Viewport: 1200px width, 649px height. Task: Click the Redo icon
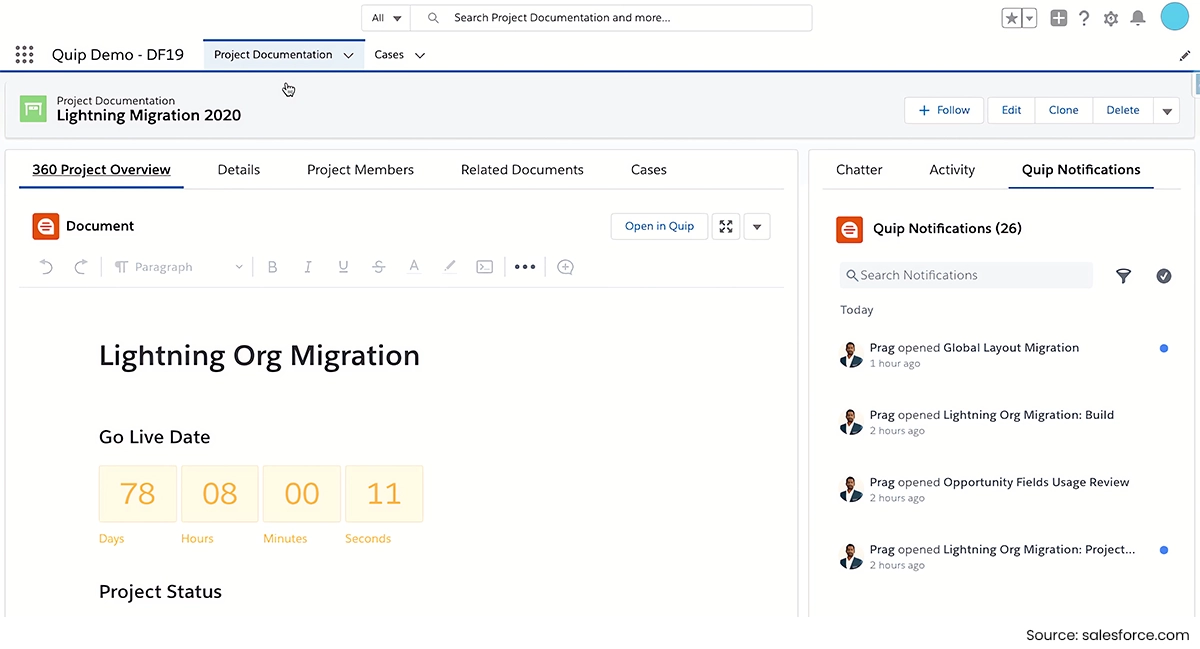click(80, 267)
